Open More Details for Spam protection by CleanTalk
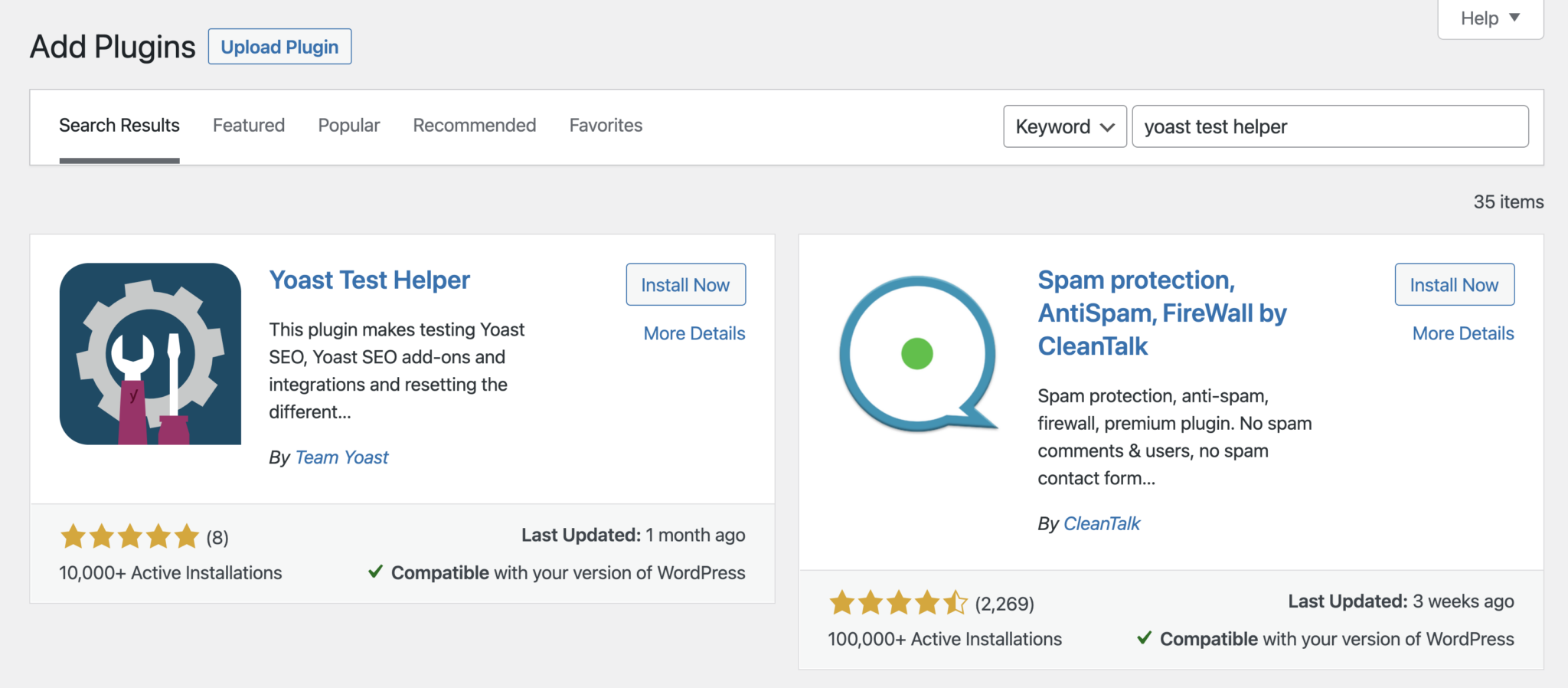The width and height of the screenshot is (1568, 688). [1462, 333]
